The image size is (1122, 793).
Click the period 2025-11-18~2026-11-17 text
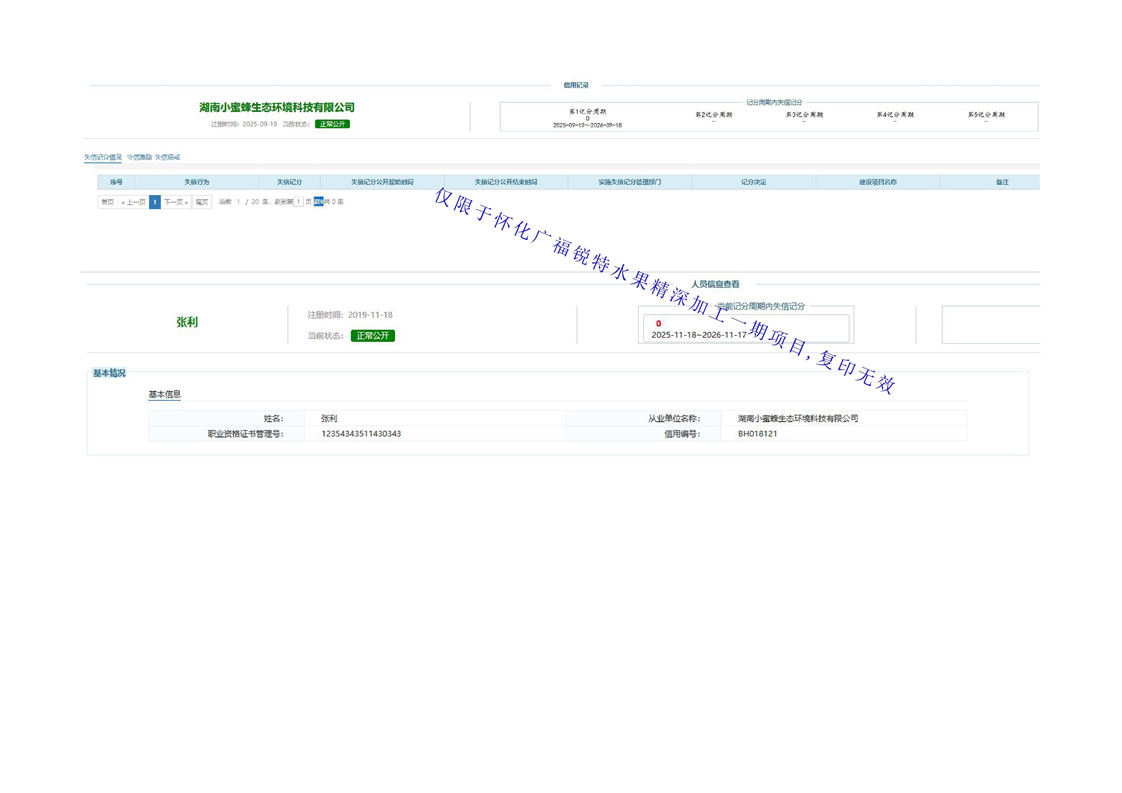(x=699, y=335)
